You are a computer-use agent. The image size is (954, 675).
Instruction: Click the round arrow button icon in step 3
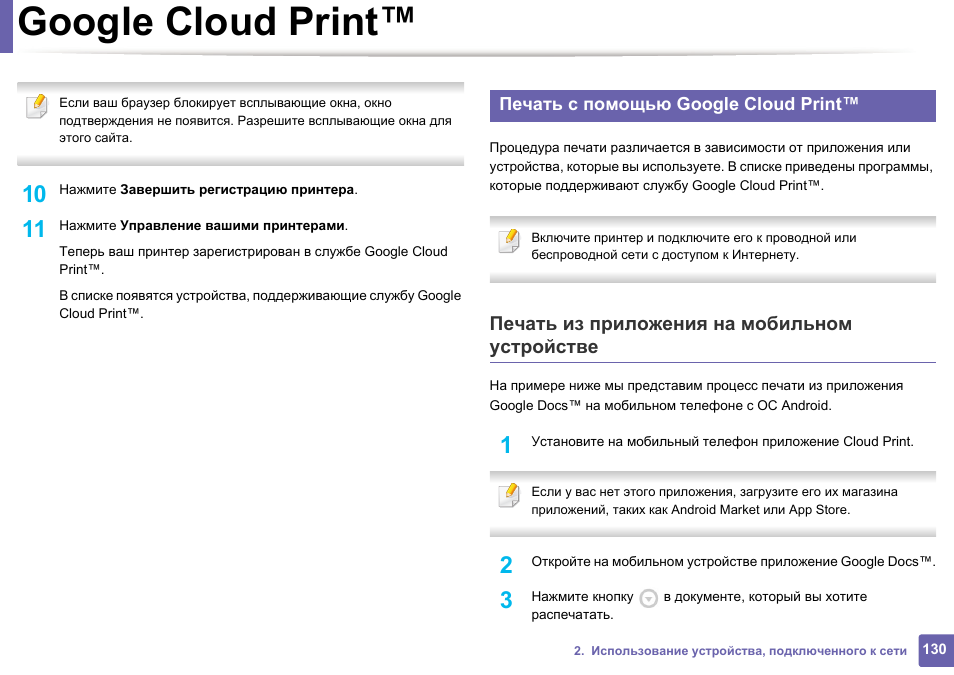[x=649, y=598]
